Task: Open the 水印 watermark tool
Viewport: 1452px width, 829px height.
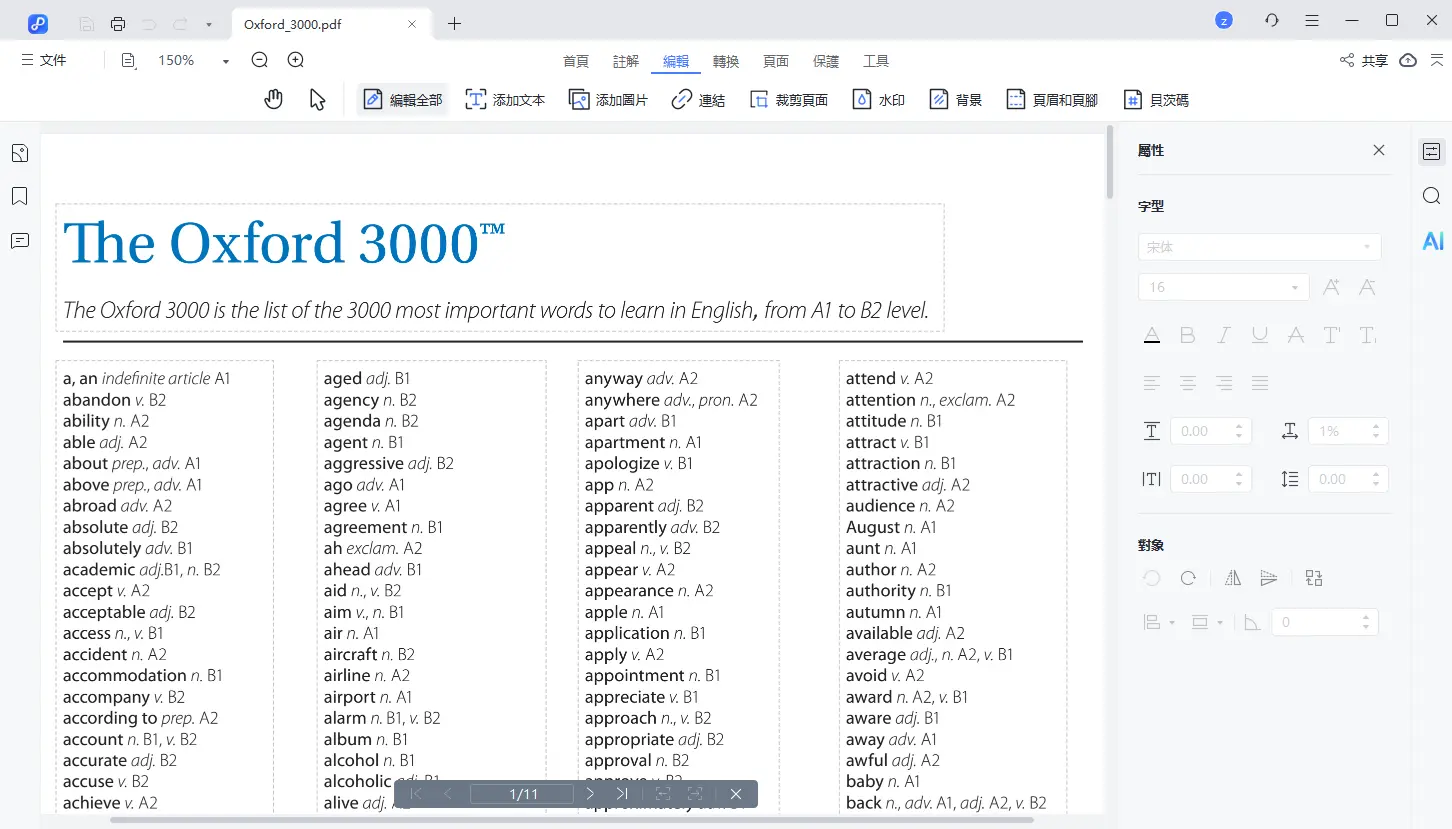Action: [879, 99]
